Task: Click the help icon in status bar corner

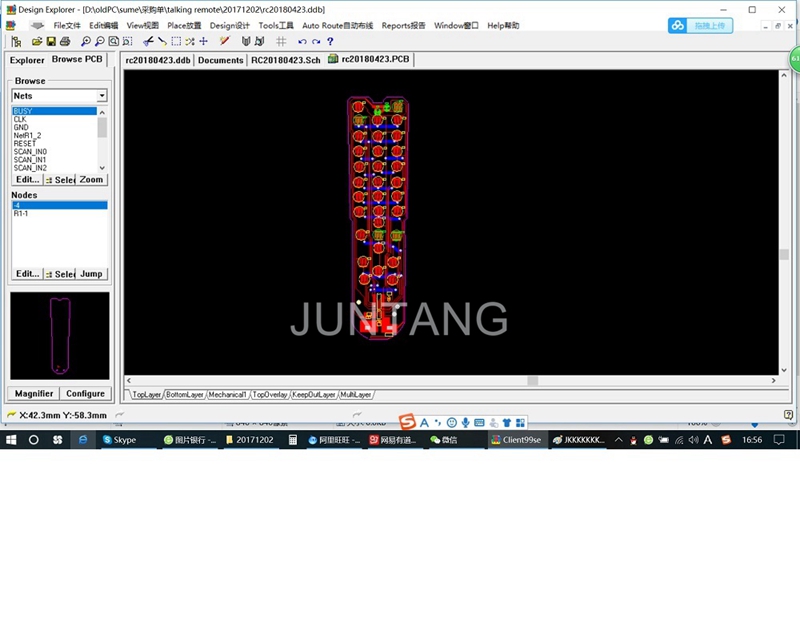Action: coord(788,415)
